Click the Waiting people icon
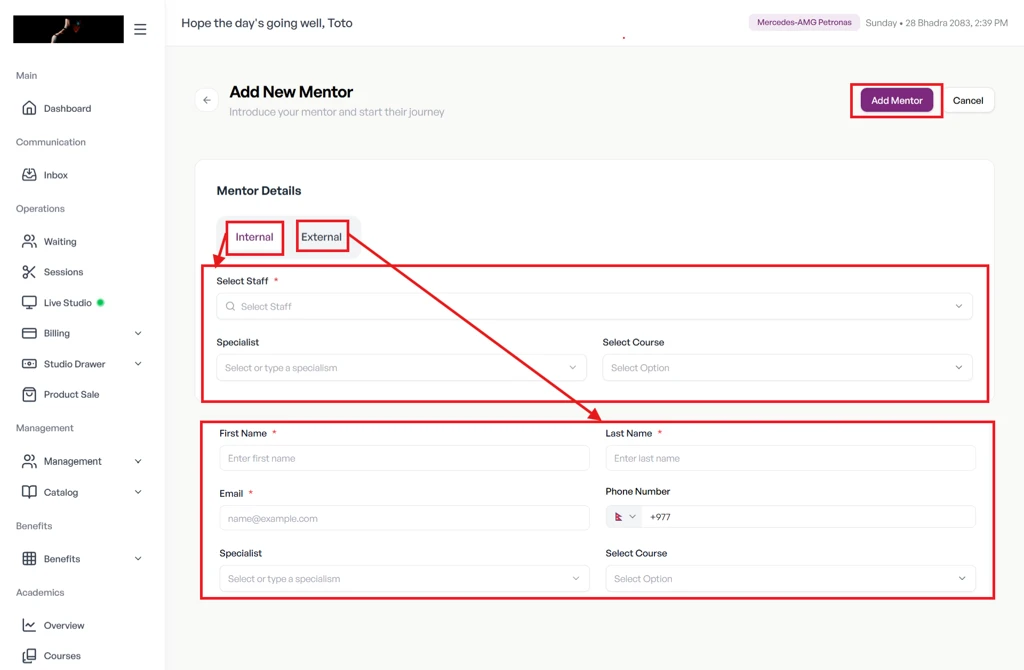The height and width of the screenshot is (670, 1024). click(x=29, y=241)
